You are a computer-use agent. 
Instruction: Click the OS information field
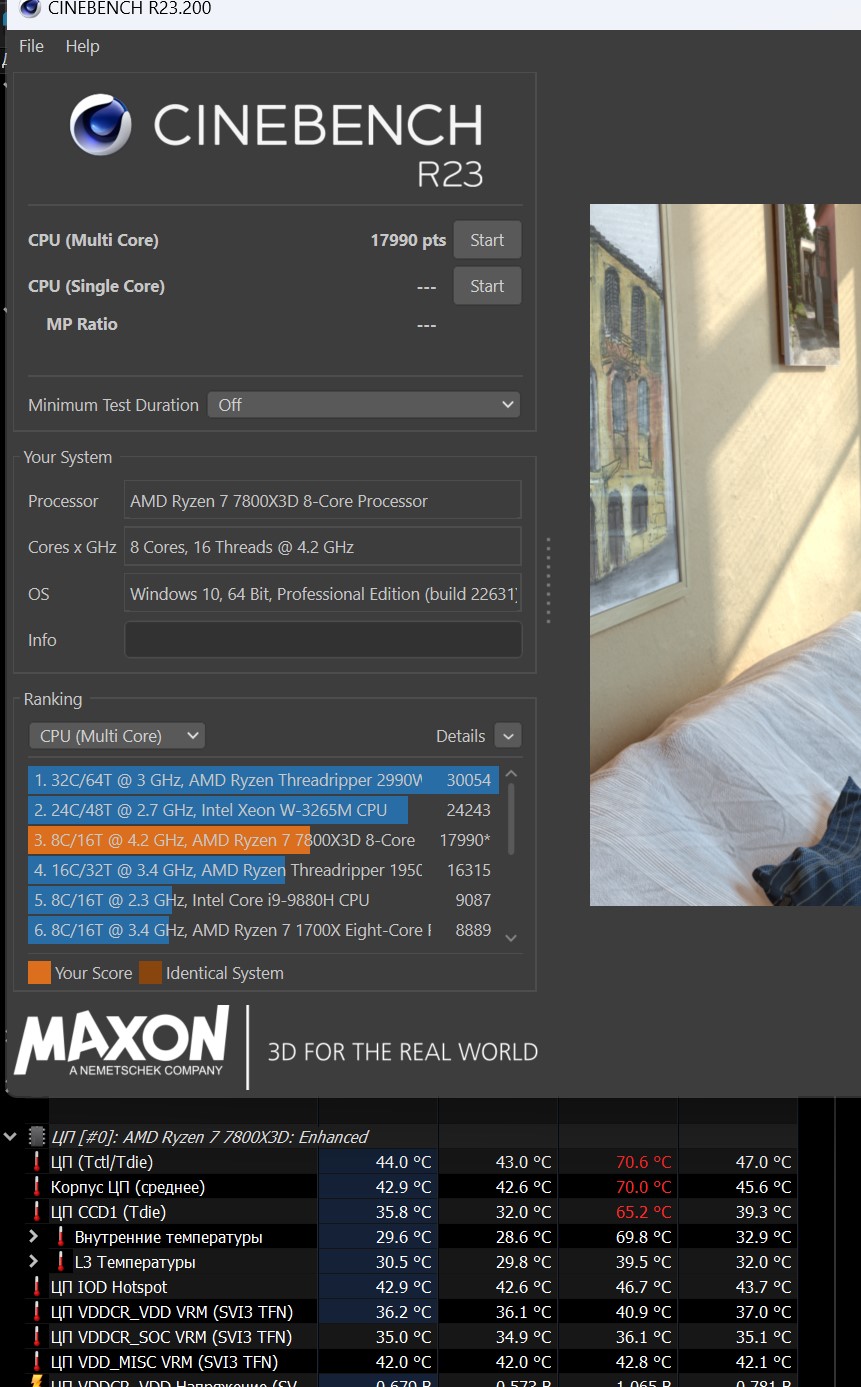(322, 594)
